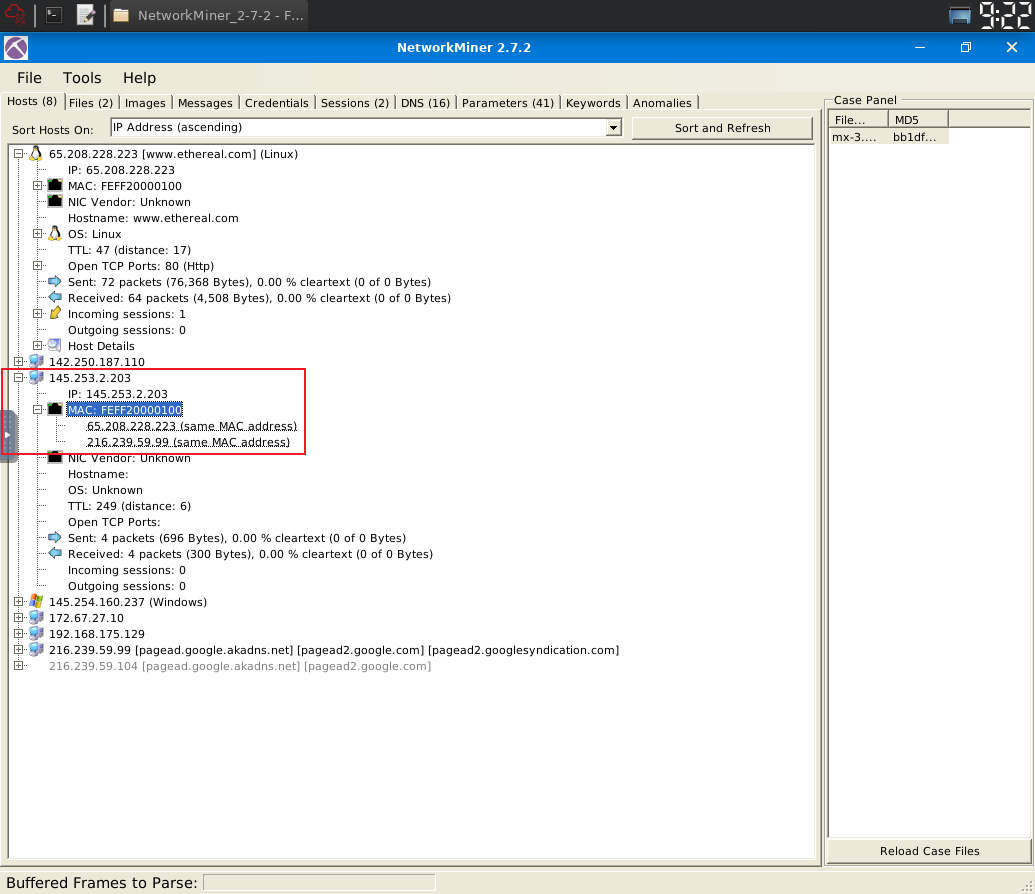Screen dimensions: 1035x894
Task: Click the Reload Case Files button
Action: pos(929,850)
